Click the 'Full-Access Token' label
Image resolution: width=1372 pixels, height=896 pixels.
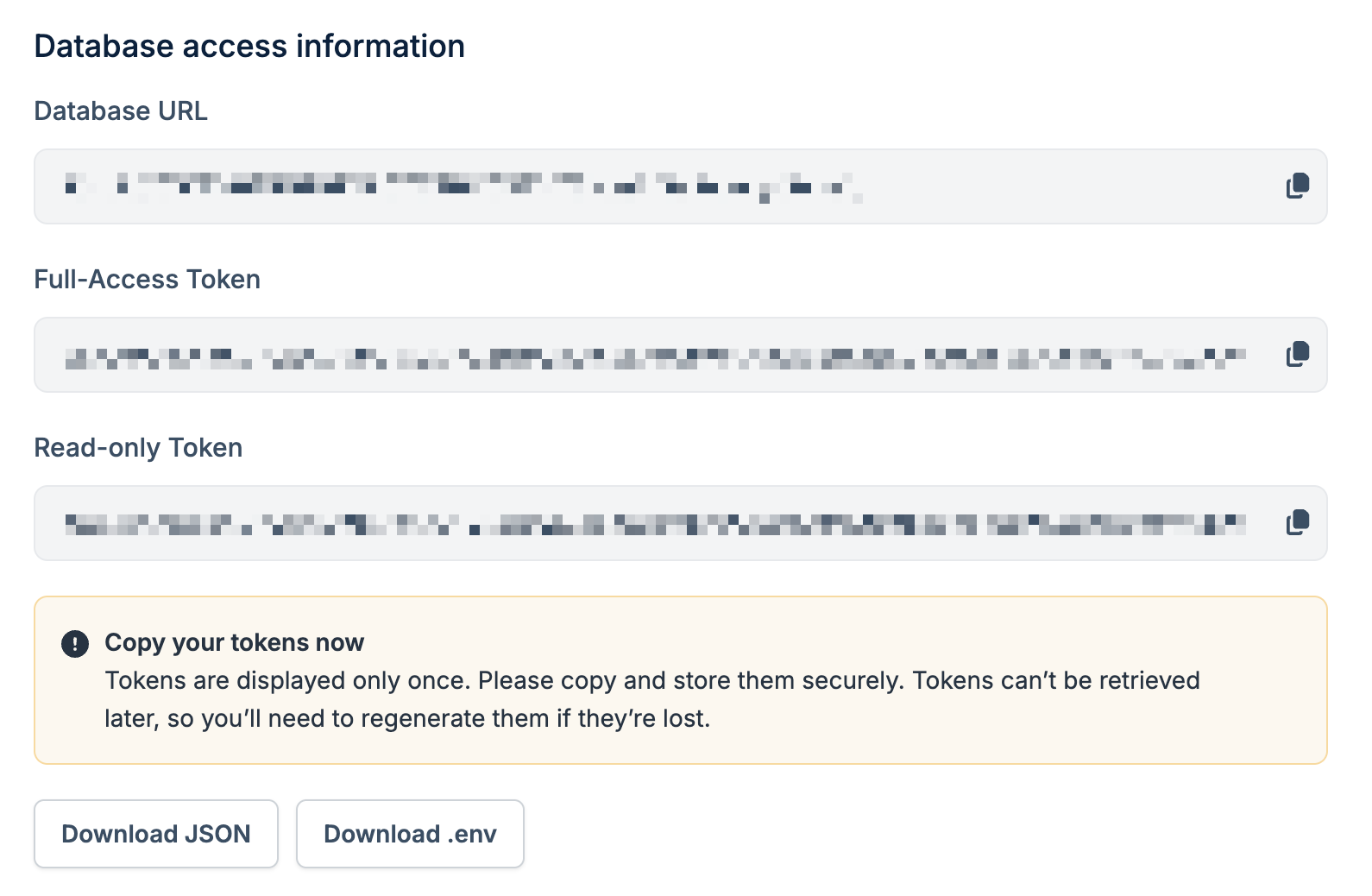147,279
